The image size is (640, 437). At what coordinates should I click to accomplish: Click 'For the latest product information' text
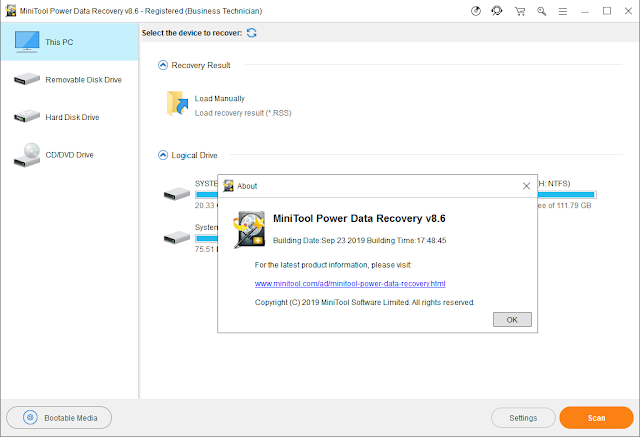[x=333, y=265]
